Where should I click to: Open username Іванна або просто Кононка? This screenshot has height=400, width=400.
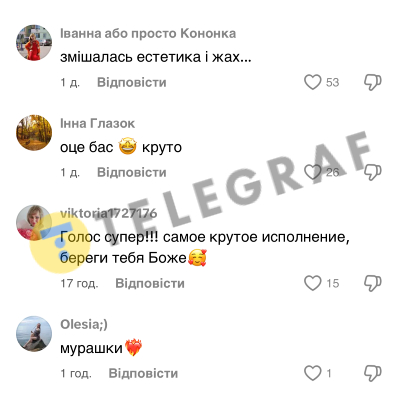click(148, 34)
